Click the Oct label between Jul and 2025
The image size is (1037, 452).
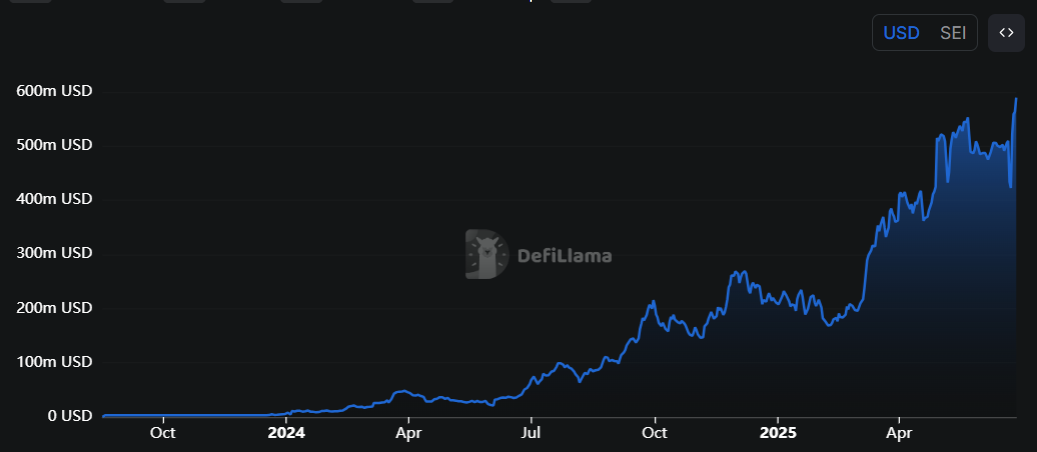tap(654, 433)
